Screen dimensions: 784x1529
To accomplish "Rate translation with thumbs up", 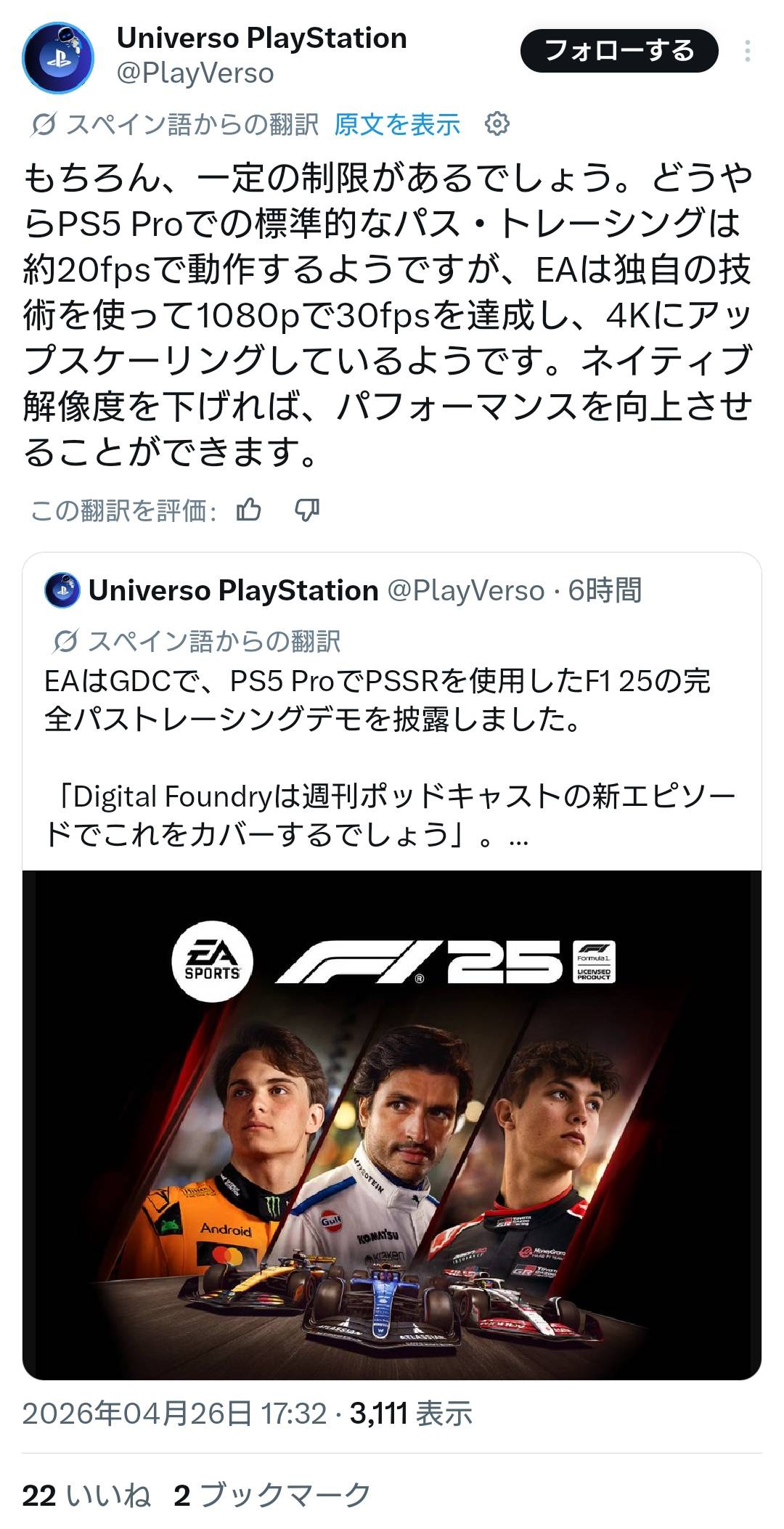I will pyautogui.click(x=249, y=510).
